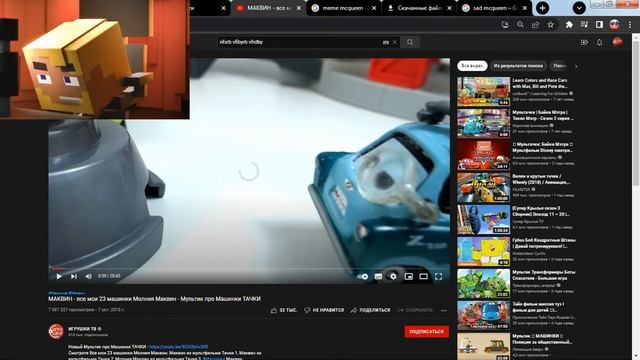Click the zoom magnifier icon in the address bar

pyautogui.click(x=520, y=24)
